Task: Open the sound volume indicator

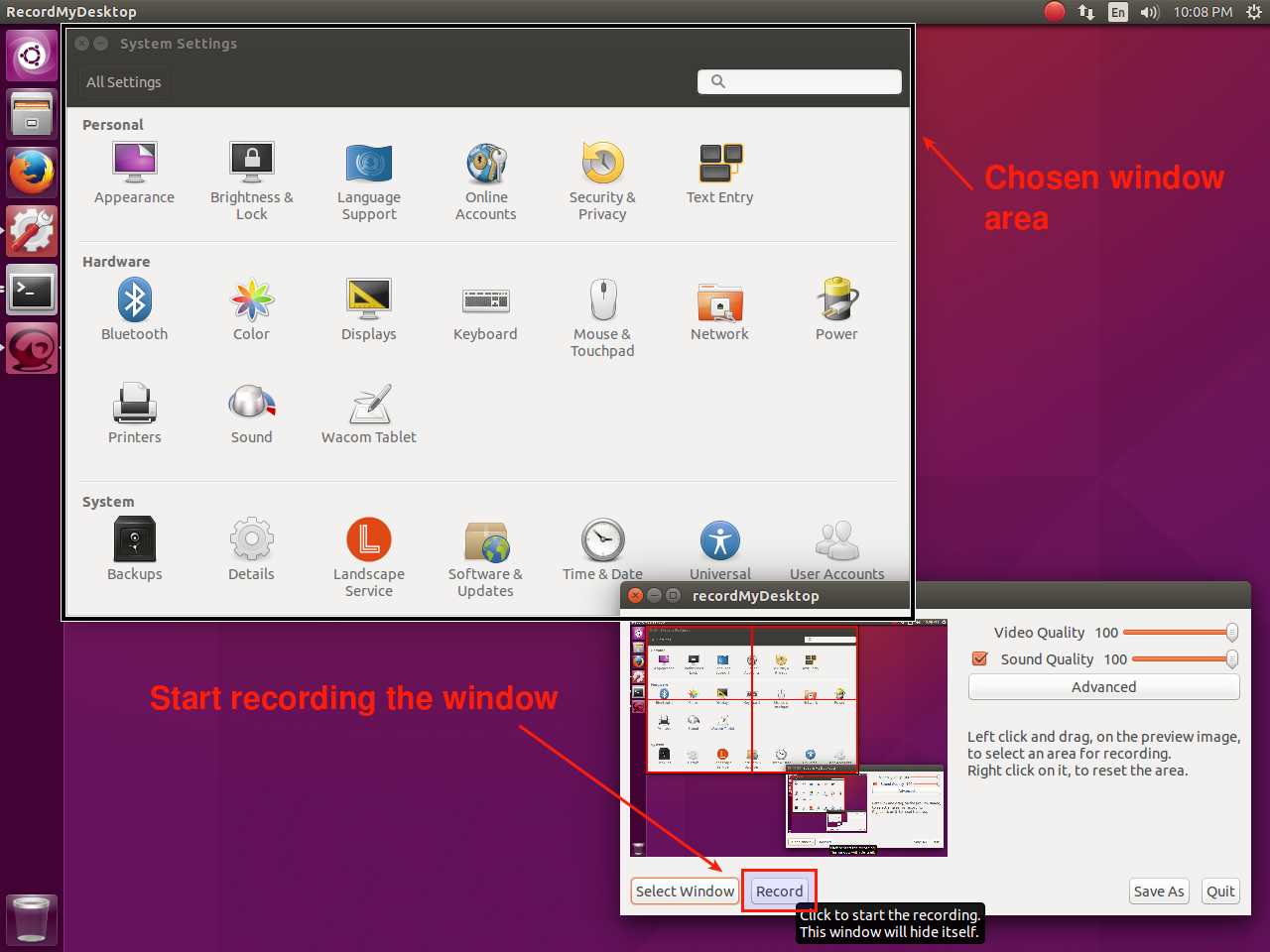Action: (1150, 12)
